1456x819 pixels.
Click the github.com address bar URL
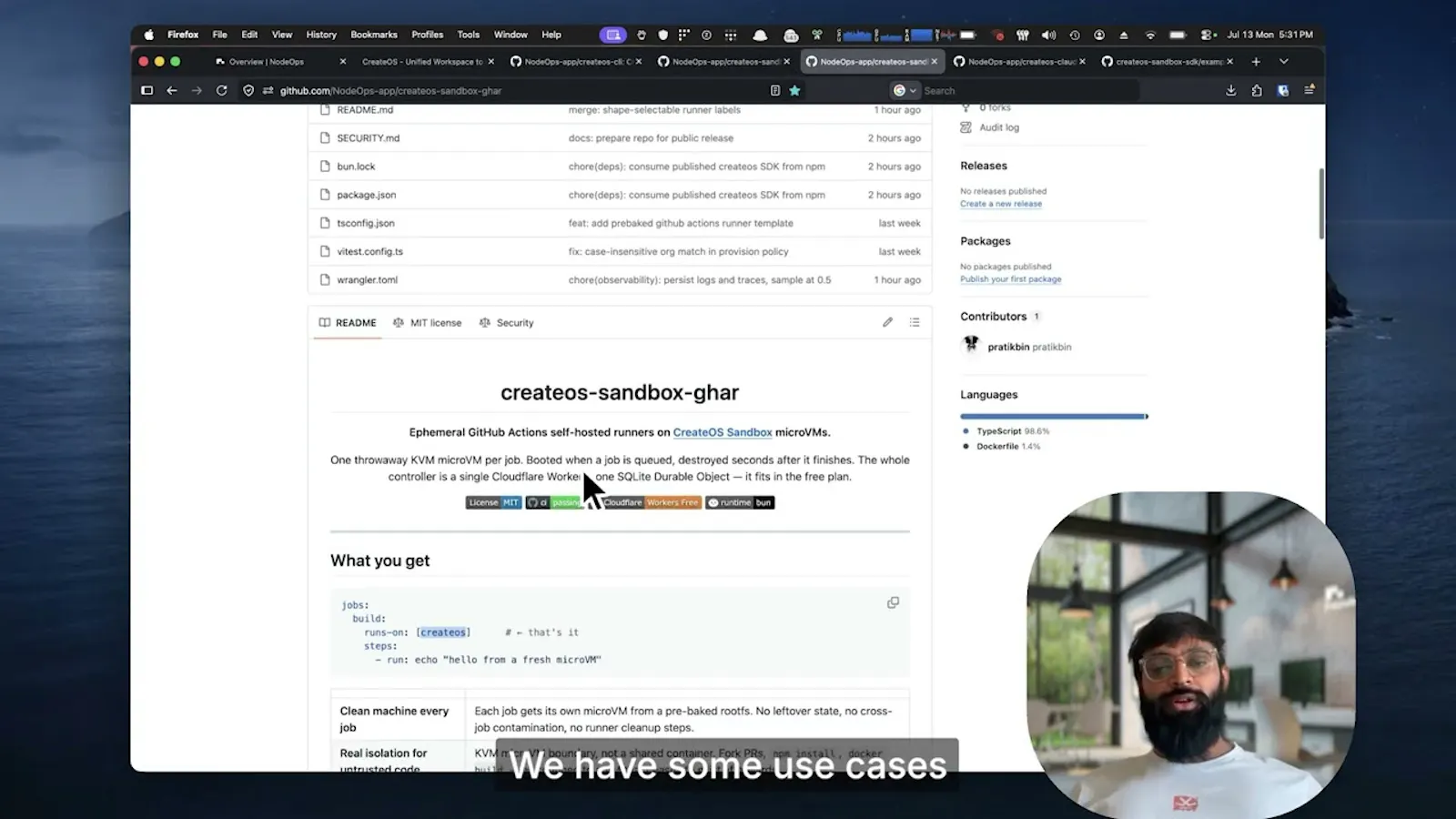(x=390, y=90)
